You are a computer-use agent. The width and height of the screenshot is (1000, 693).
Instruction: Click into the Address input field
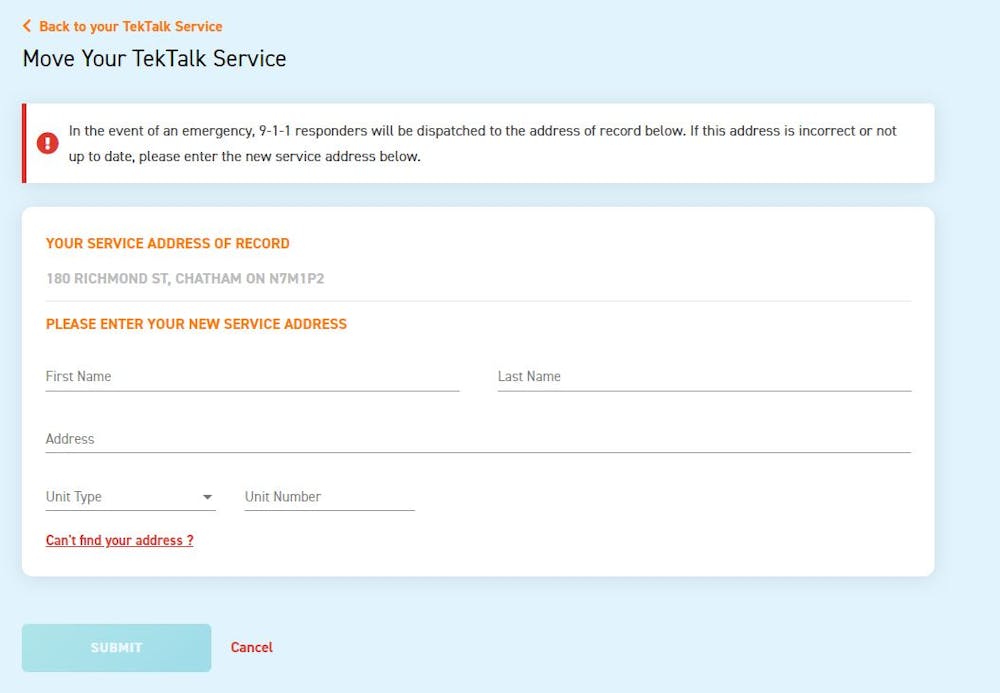click(x=478, y=439)
